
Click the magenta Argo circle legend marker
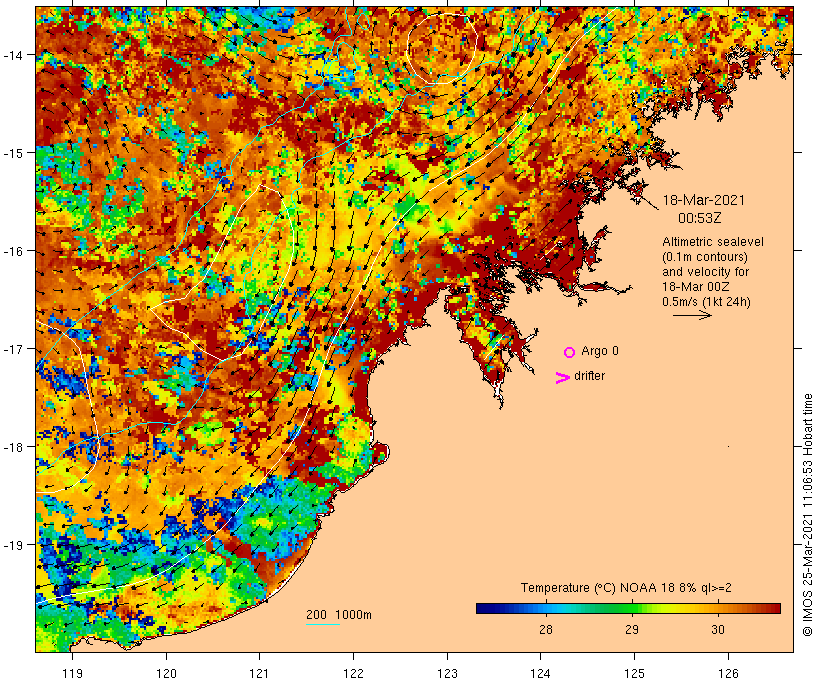click(x=570, y=353)
